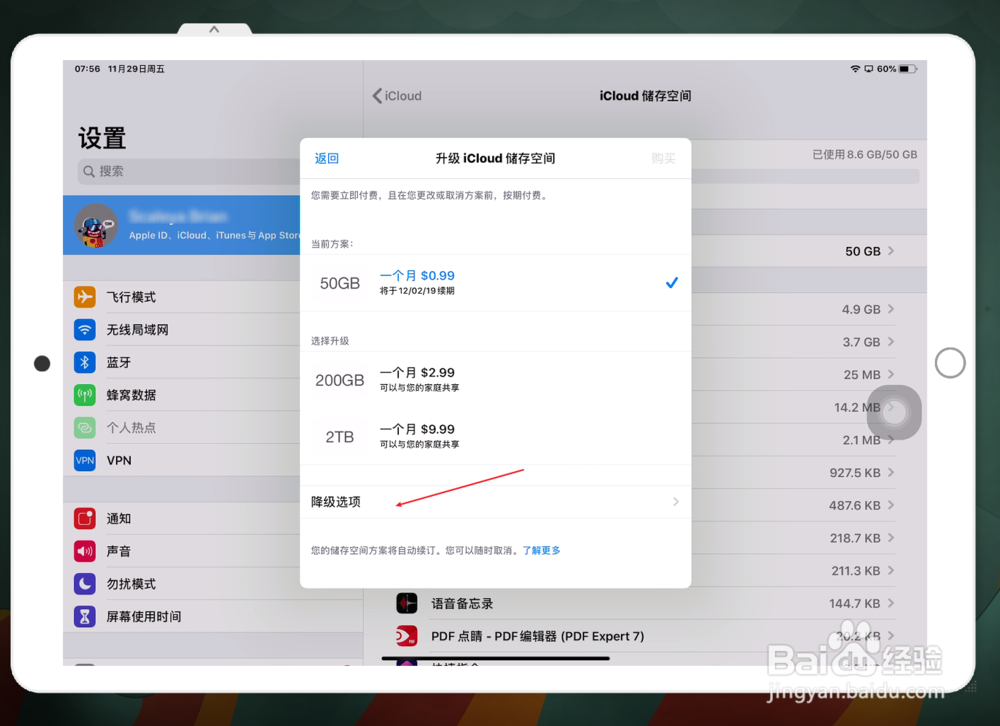Open Airplane Mode (飞行模式) icon in sidebar
The image size is (1000, 726).
[x=85, y=297]
